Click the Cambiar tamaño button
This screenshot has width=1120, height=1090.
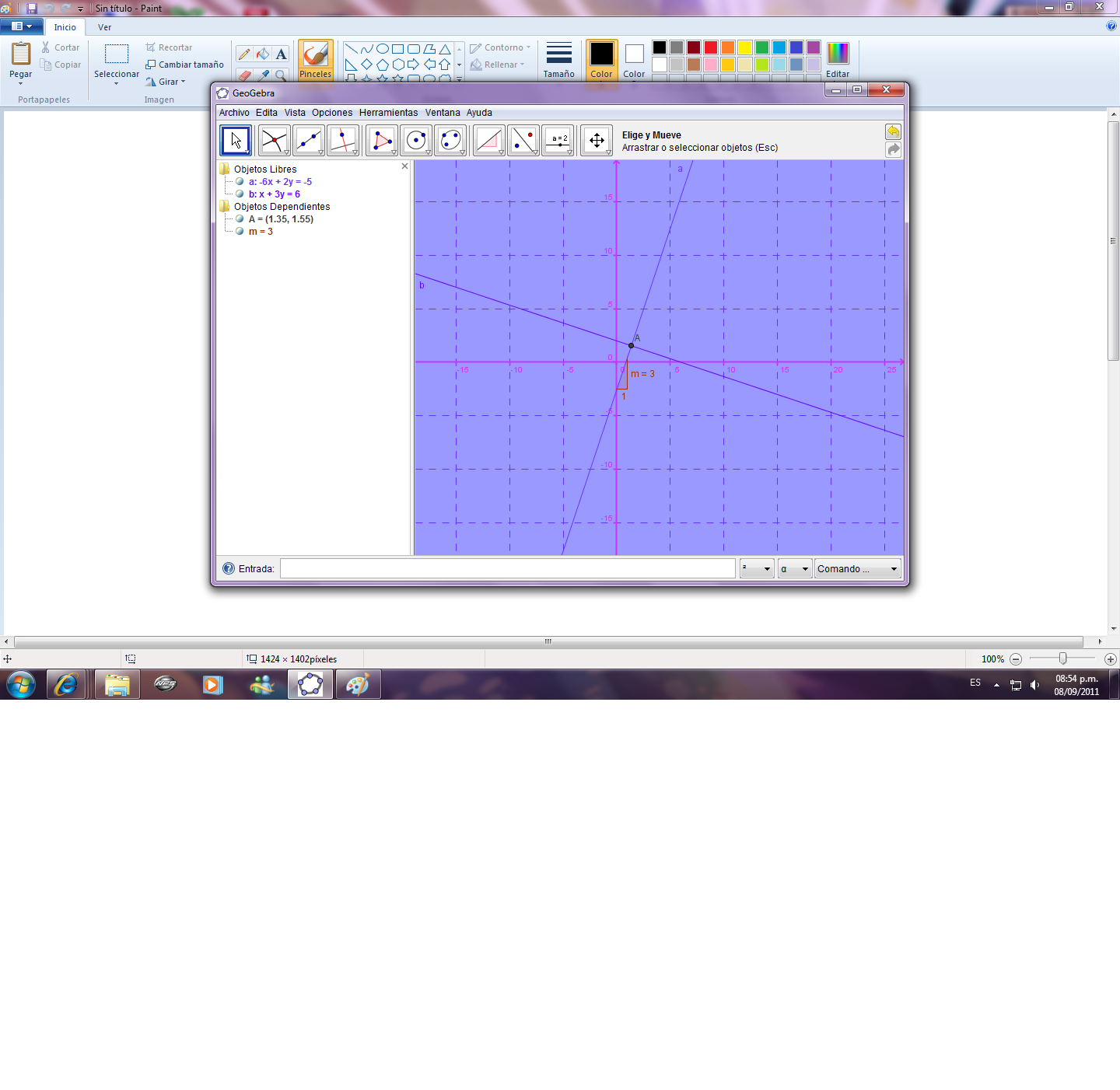pos(184,65)
